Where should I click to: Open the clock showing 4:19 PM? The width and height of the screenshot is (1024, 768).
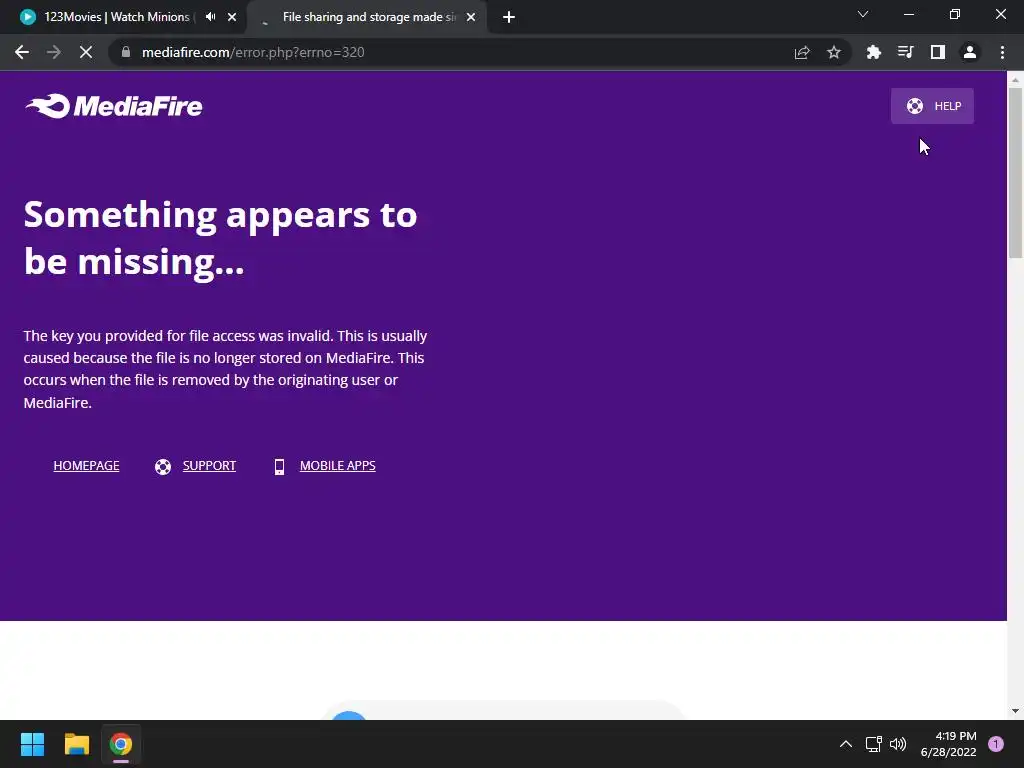pos(948,744)
